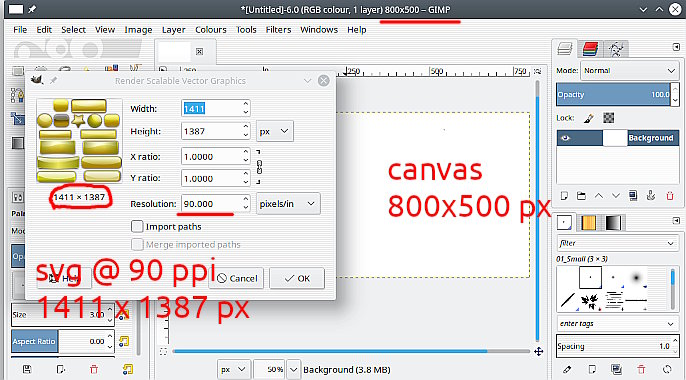
Task: Create a new layer
Action: tap(564, 196)
